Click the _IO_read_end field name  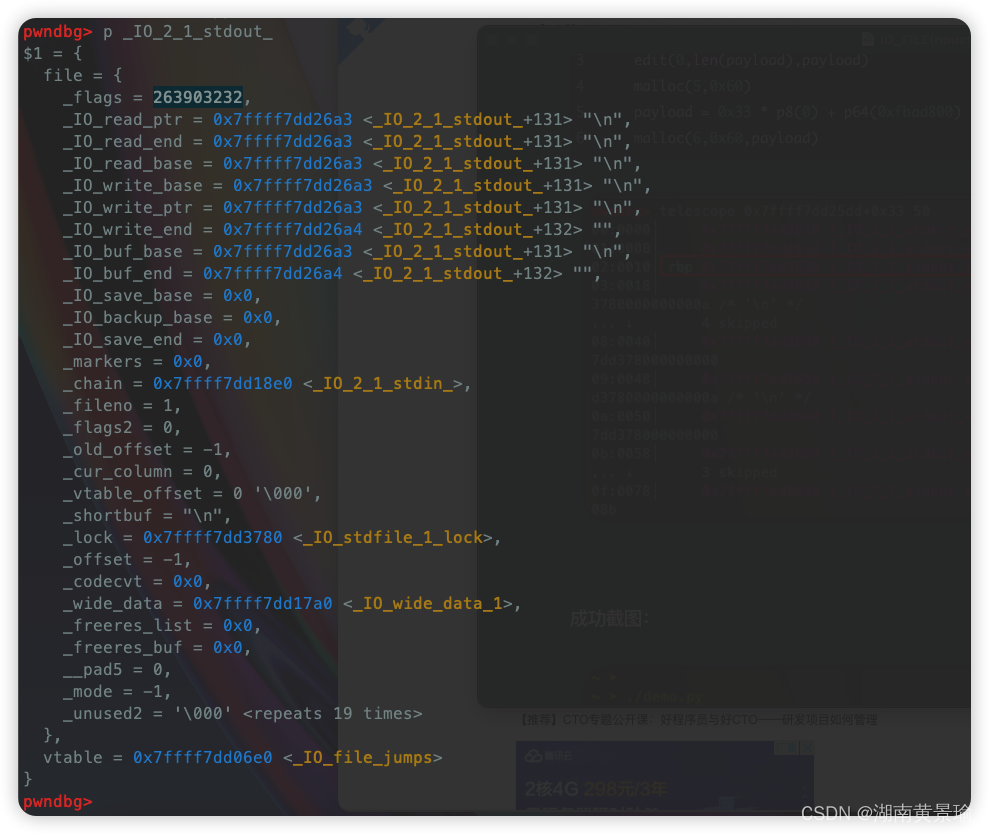tap(122, 141)
